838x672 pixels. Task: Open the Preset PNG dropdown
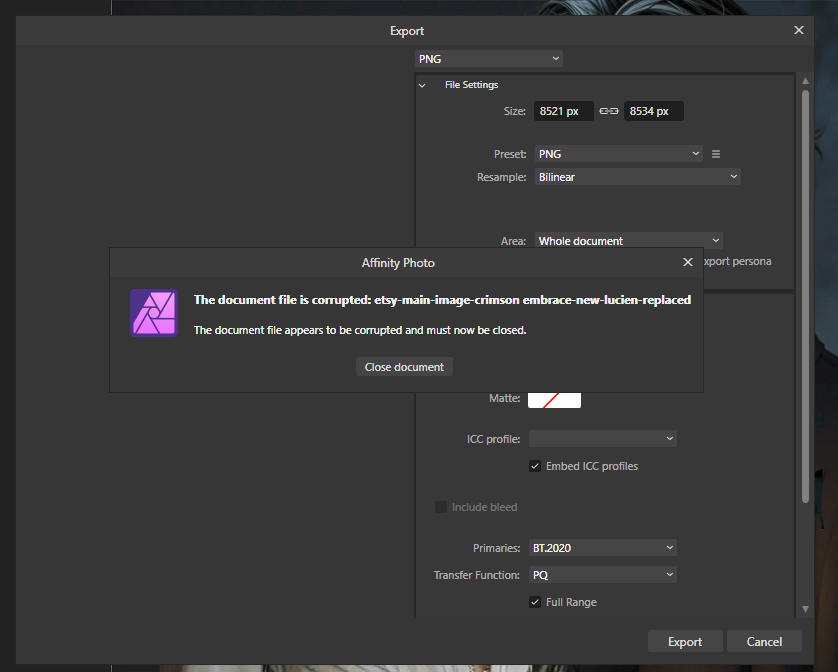point(619,154)
